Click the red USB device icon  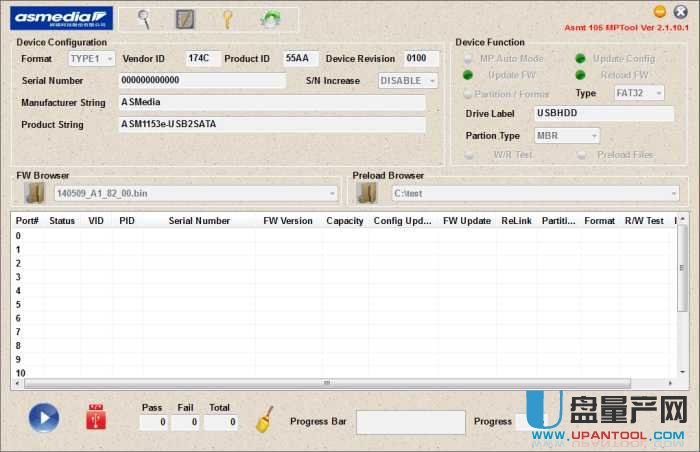click(x=96, y=418)
